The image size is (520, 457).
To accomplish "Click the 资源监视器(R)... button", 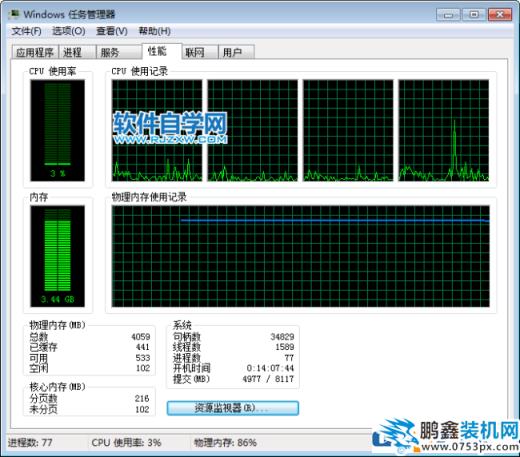I will tap(233, 408).
